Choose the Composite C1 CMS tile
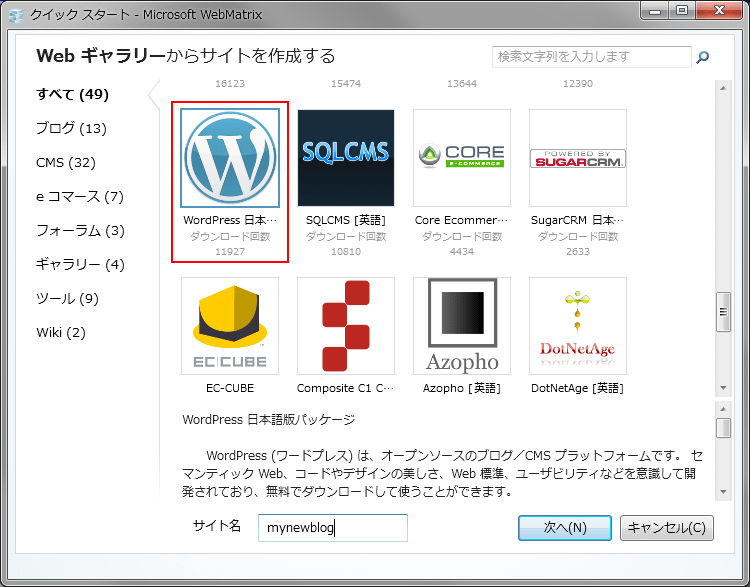750x587 pixels. click(x=346, y=326)
